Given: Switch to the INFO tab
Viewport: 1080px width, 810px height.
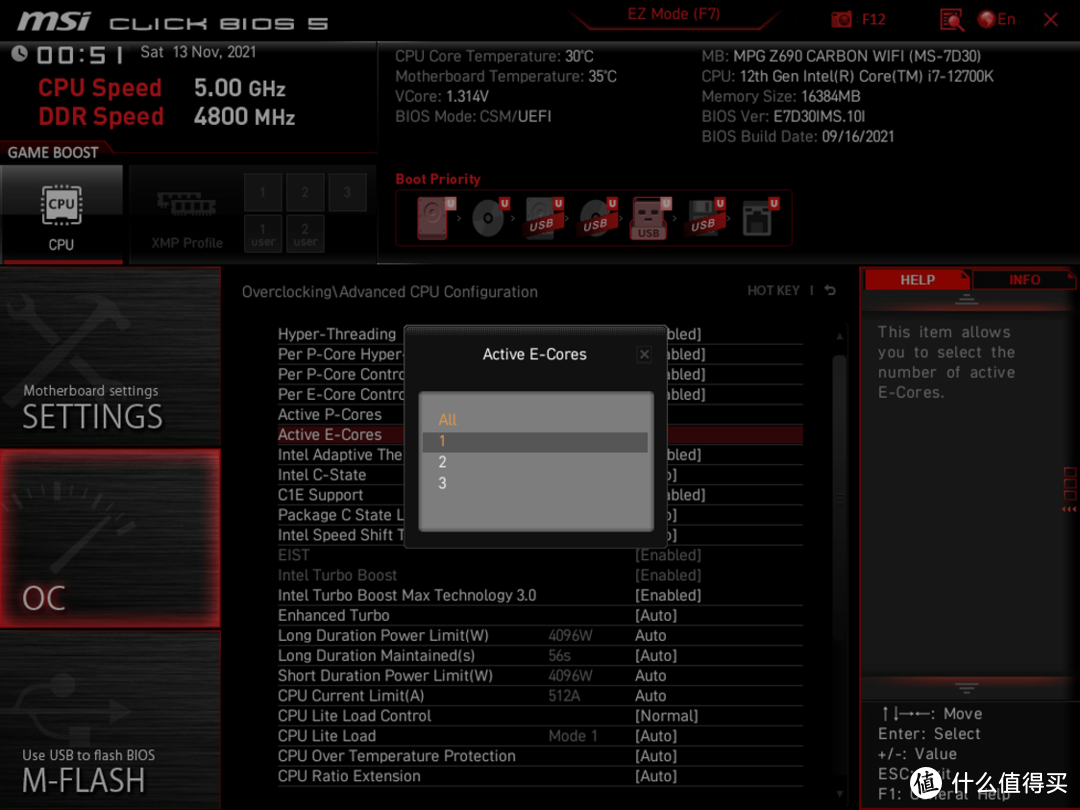Looking at the screenshot, I should pos(1024,280).
